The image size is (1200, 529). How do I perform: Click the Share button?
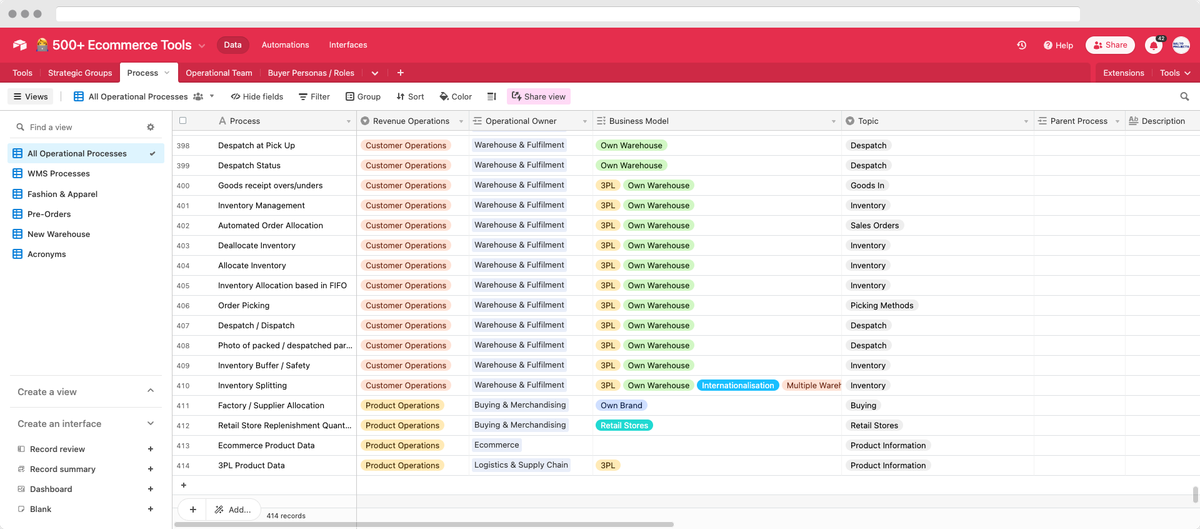point(1110,45)
